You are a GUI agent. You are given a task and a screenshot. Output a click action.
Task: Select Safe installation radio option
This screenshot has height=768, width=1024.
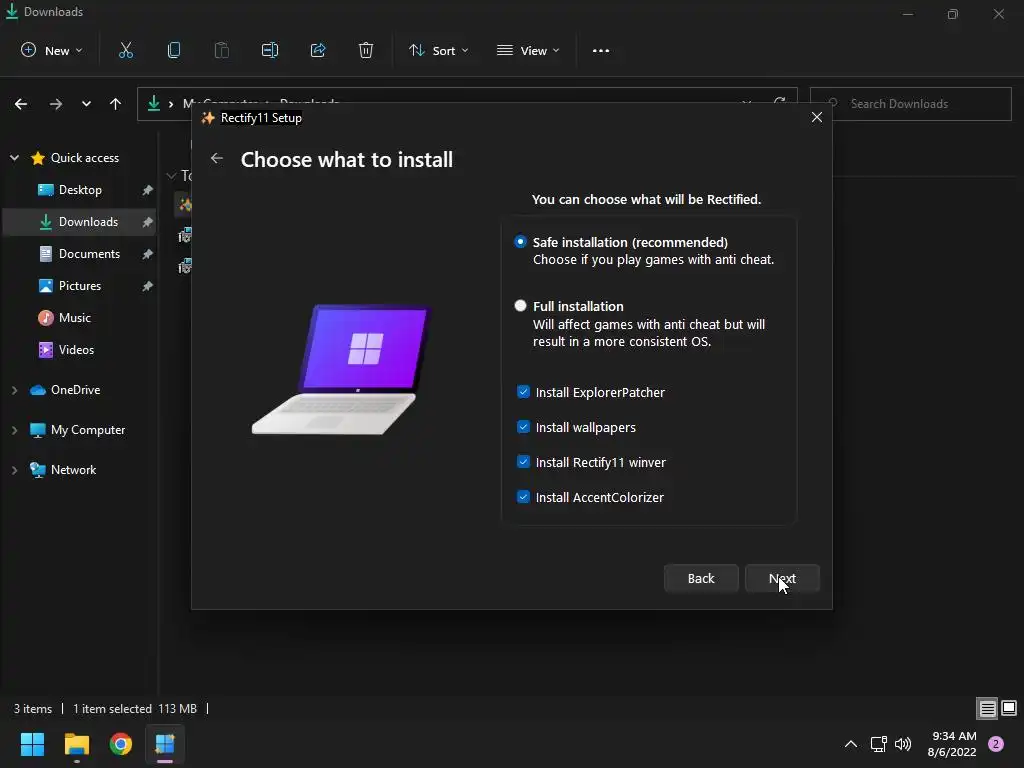click(x=520, y=242)
